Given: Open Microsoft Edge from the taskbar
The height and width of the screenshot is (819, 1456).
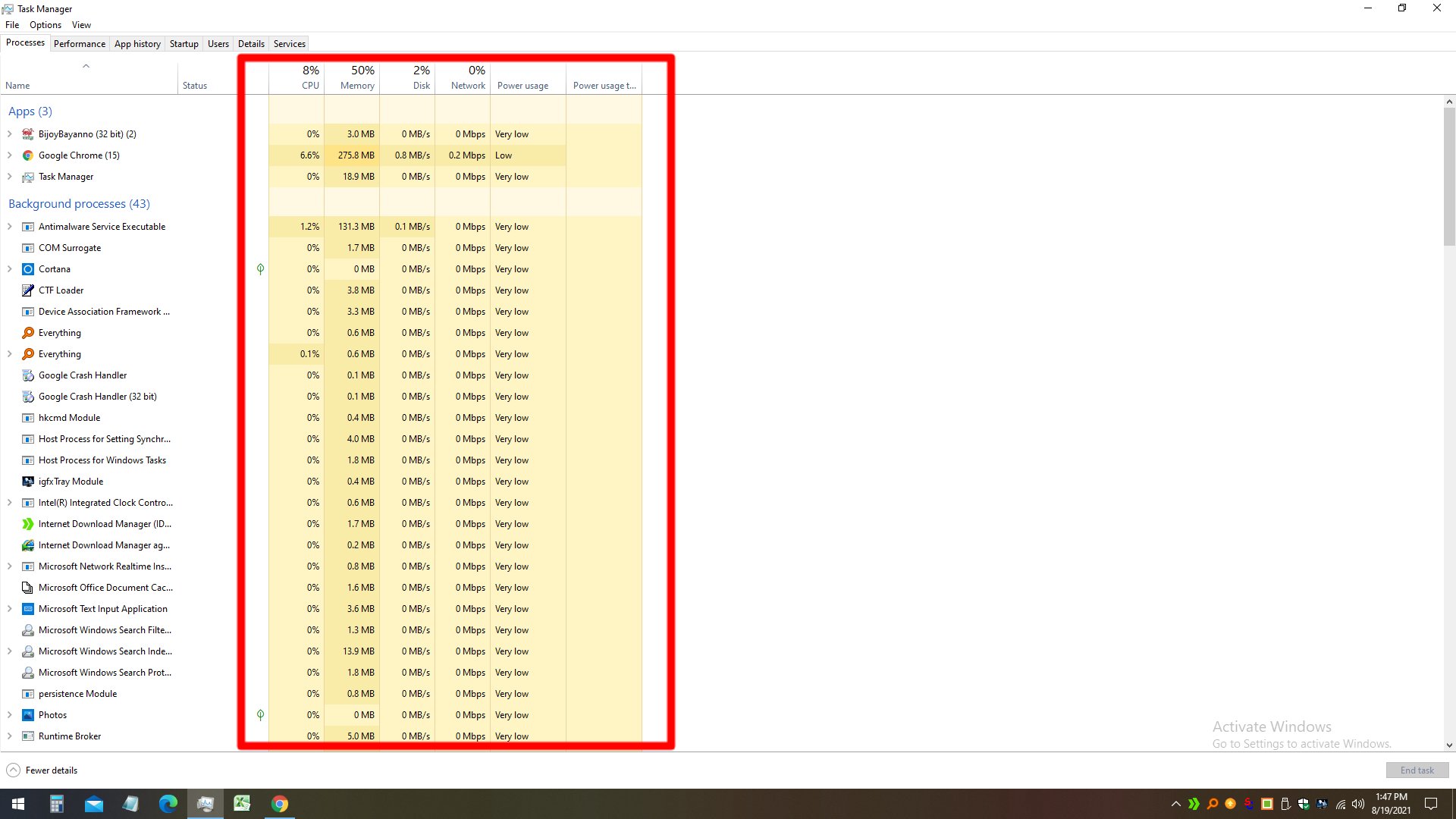Looking at the screenshot, I should pyautogui.click(x=167, y=803).
